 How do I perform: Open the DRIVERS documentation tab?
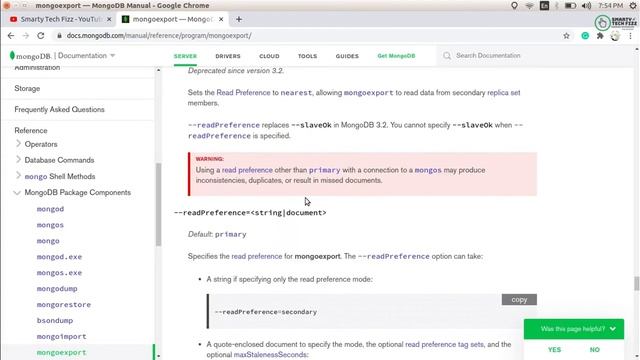pyautogui.click(x=228, y=56)
